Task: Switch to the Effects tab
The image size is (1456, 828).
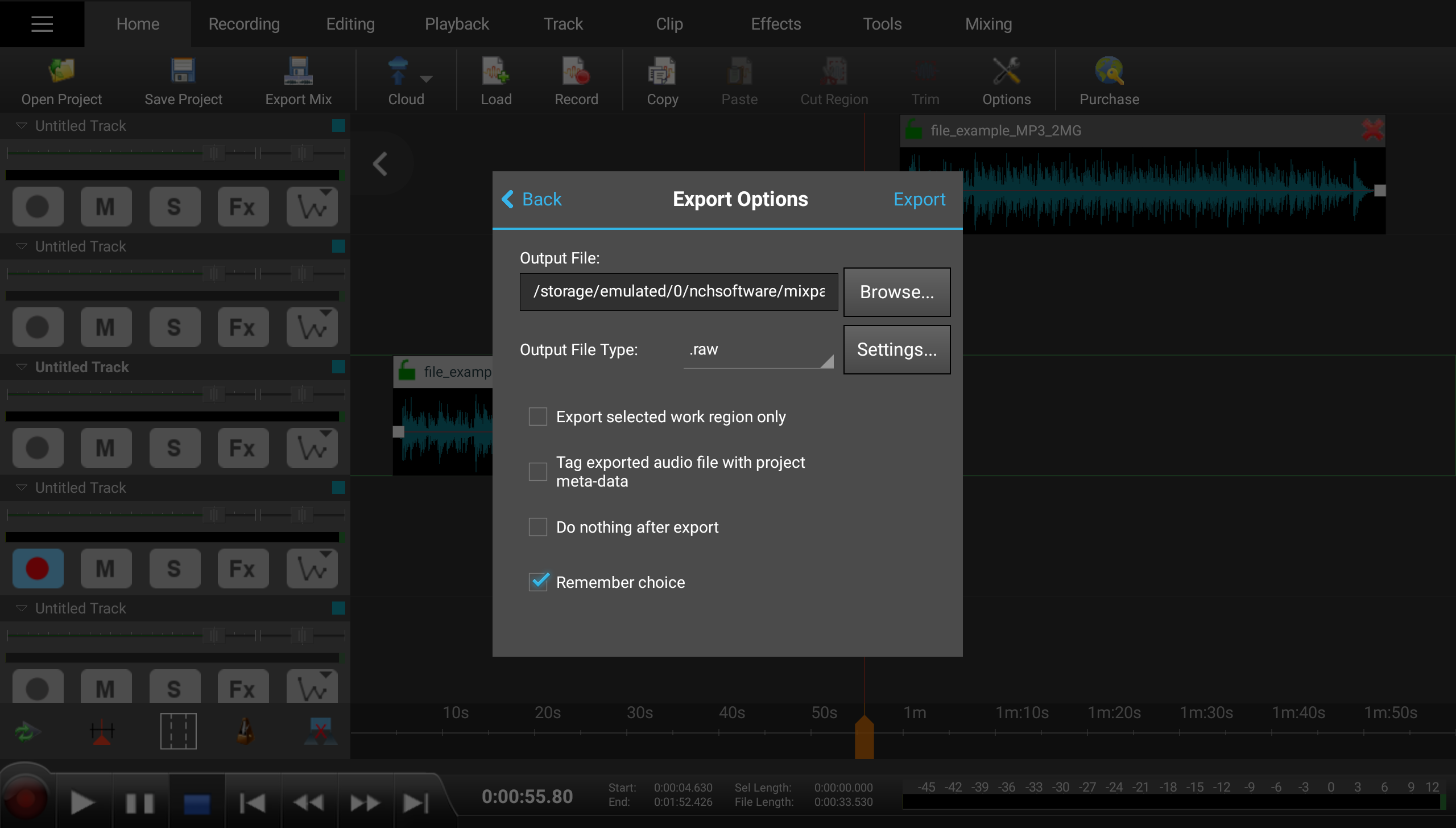Action: click(775, 24)
